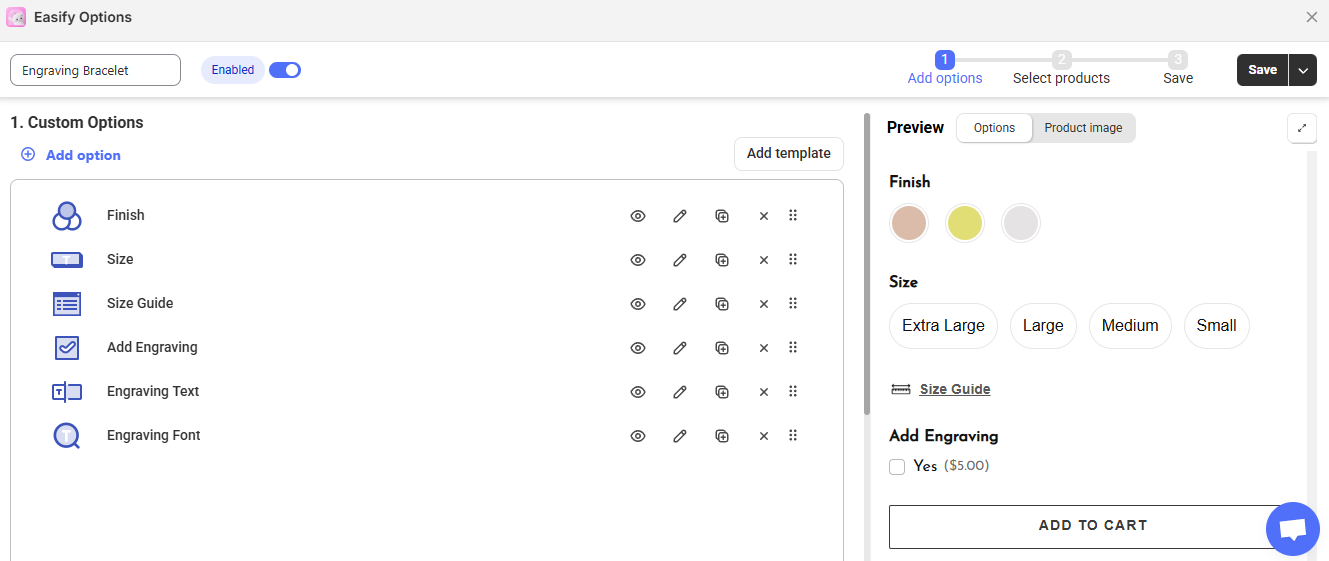Delete the Size Guide option
The image size is (1329, 561).
764,304
